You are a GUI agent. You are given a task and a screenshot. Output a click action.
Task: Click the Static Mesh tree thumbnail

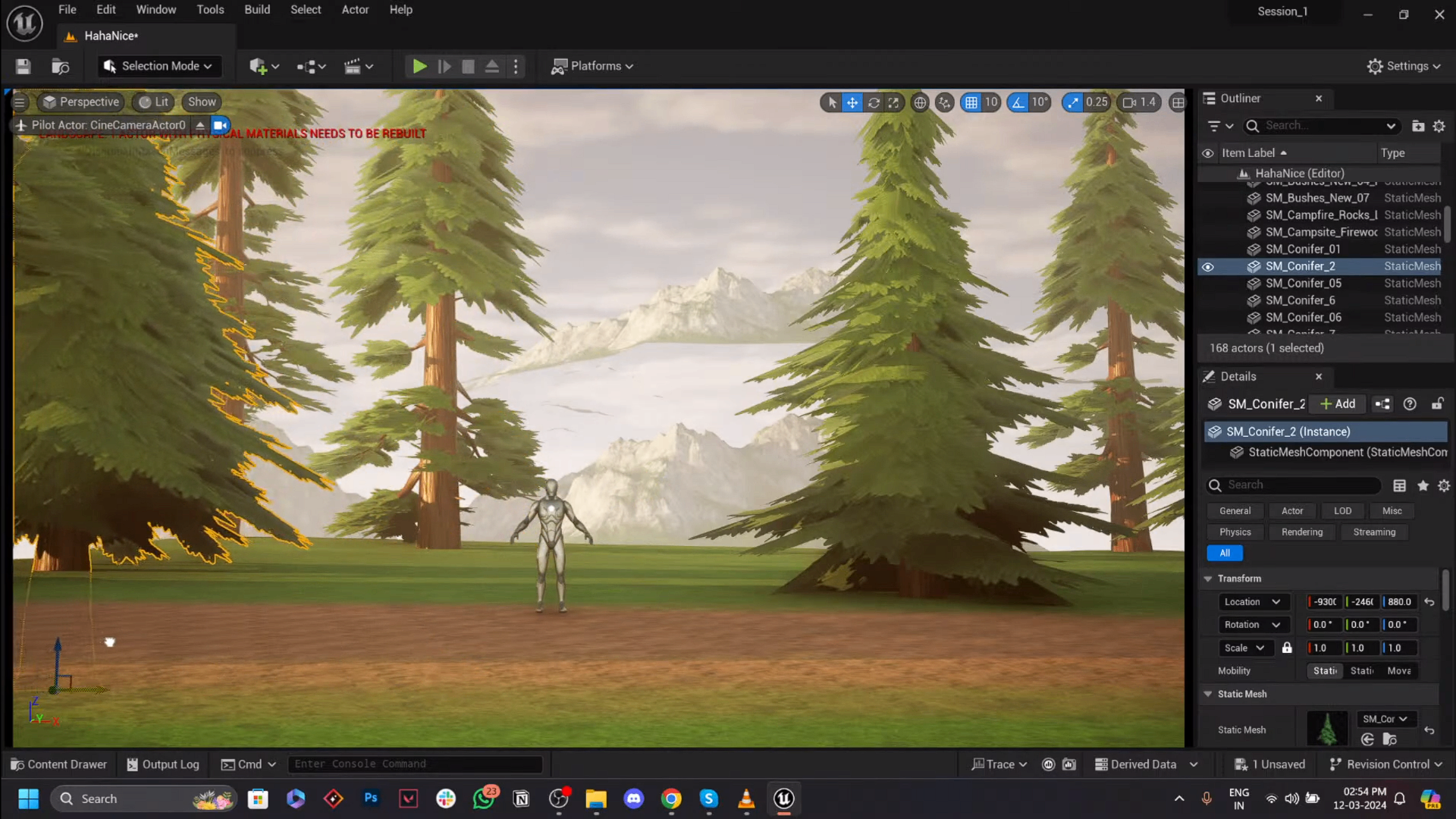(1327, 729)
